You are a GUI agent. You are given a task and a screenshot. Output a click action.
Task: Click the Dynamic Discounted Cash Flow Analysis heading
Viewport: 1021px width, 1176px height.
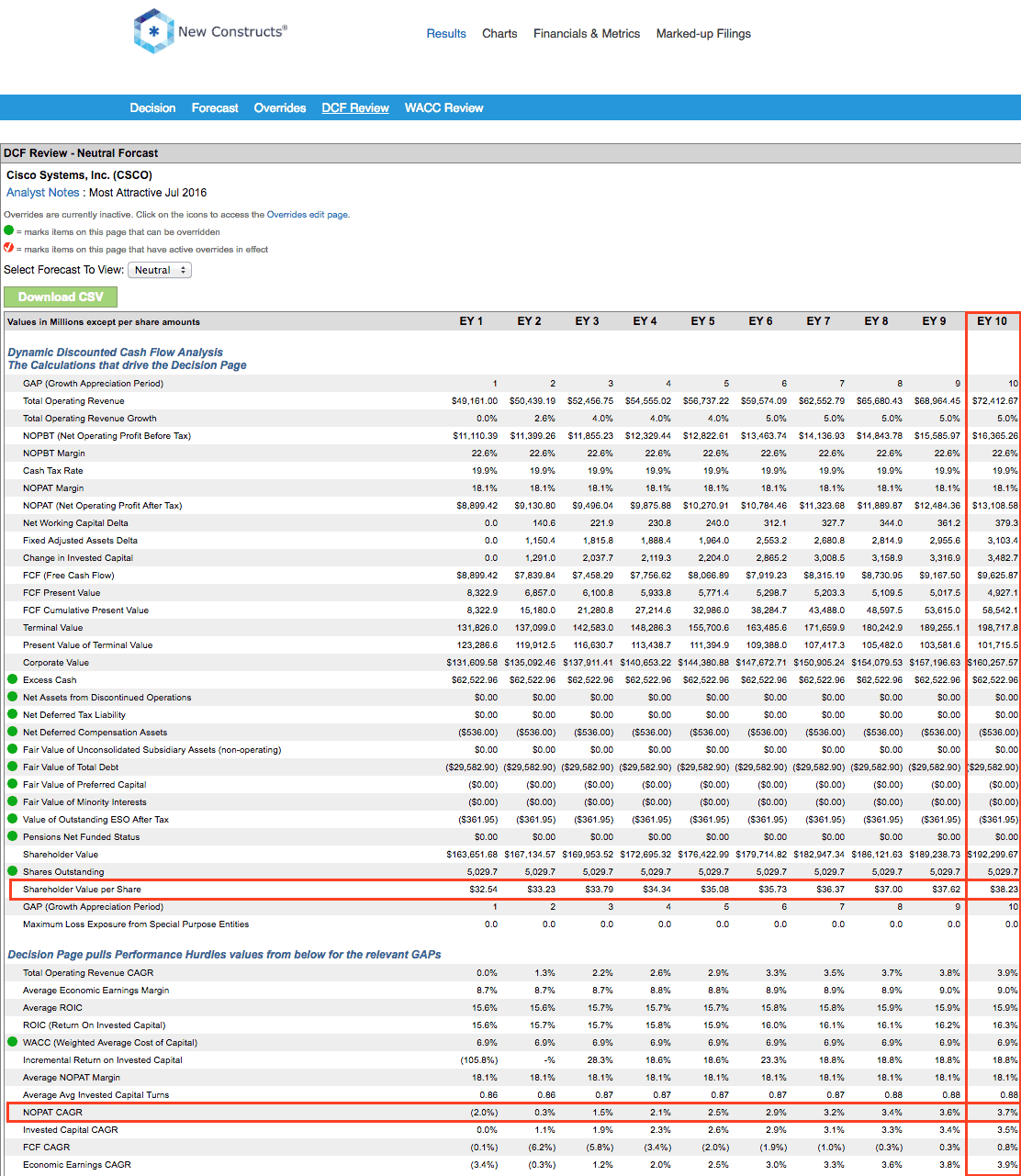pos(115,353)
